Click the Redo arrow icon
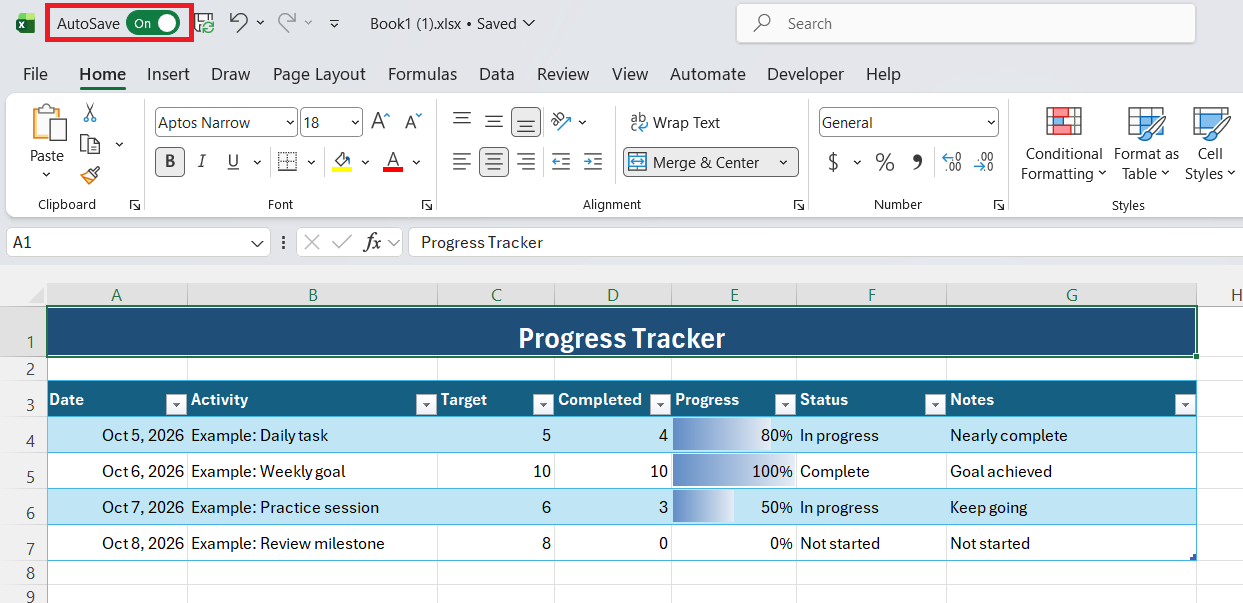 [287, 23]
